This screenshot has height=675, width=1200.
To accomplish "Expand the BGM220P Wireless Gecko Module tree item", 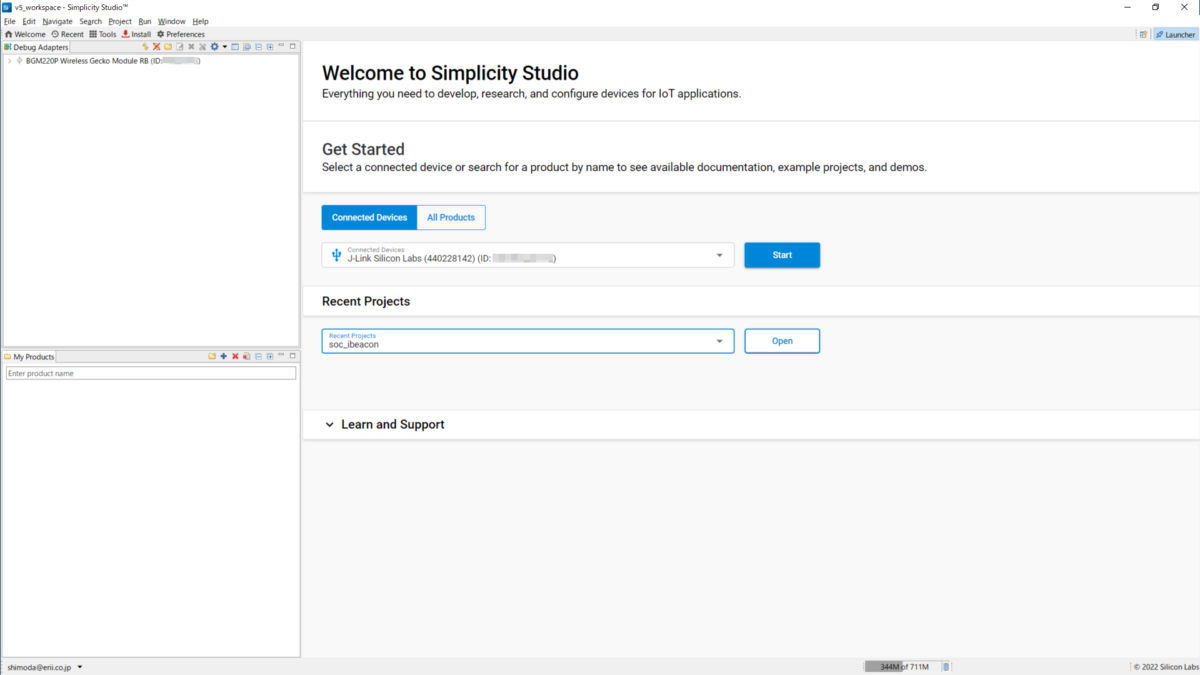I will (x=9, y=61).
